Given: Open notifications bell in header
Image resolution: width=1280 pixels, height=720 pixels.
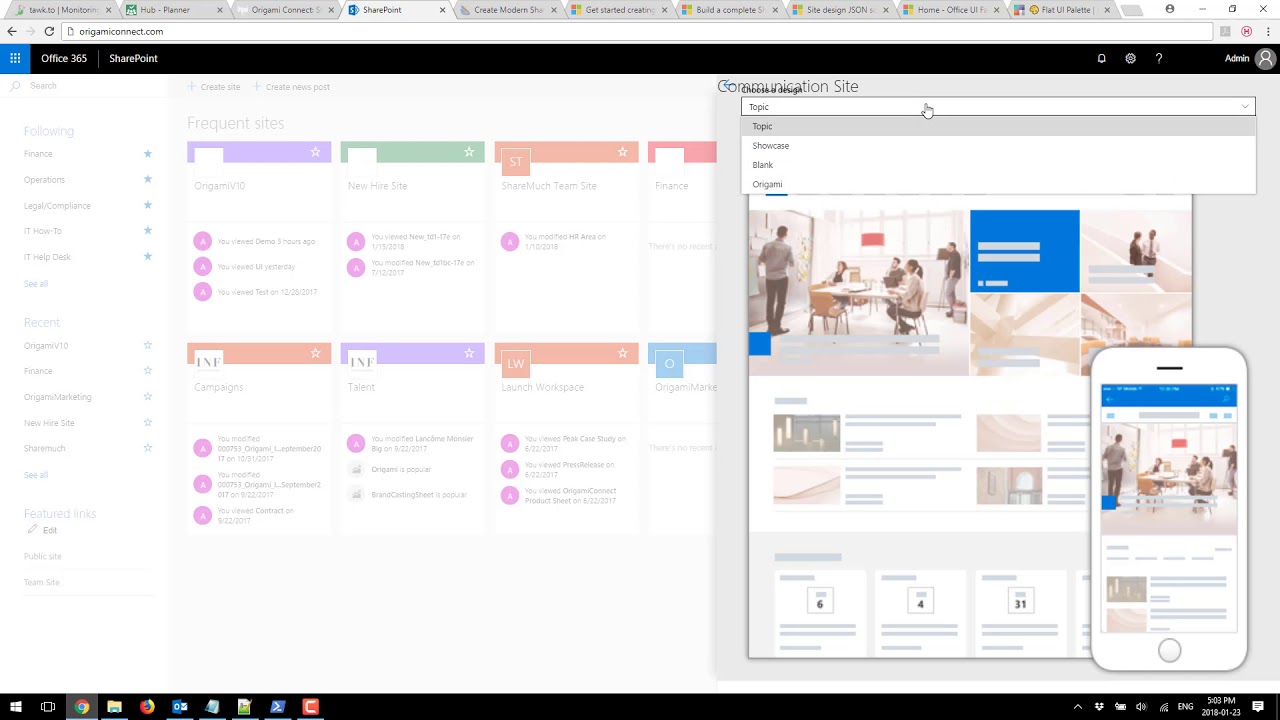Looking at the screenshot, I should tap(1102, 58).
